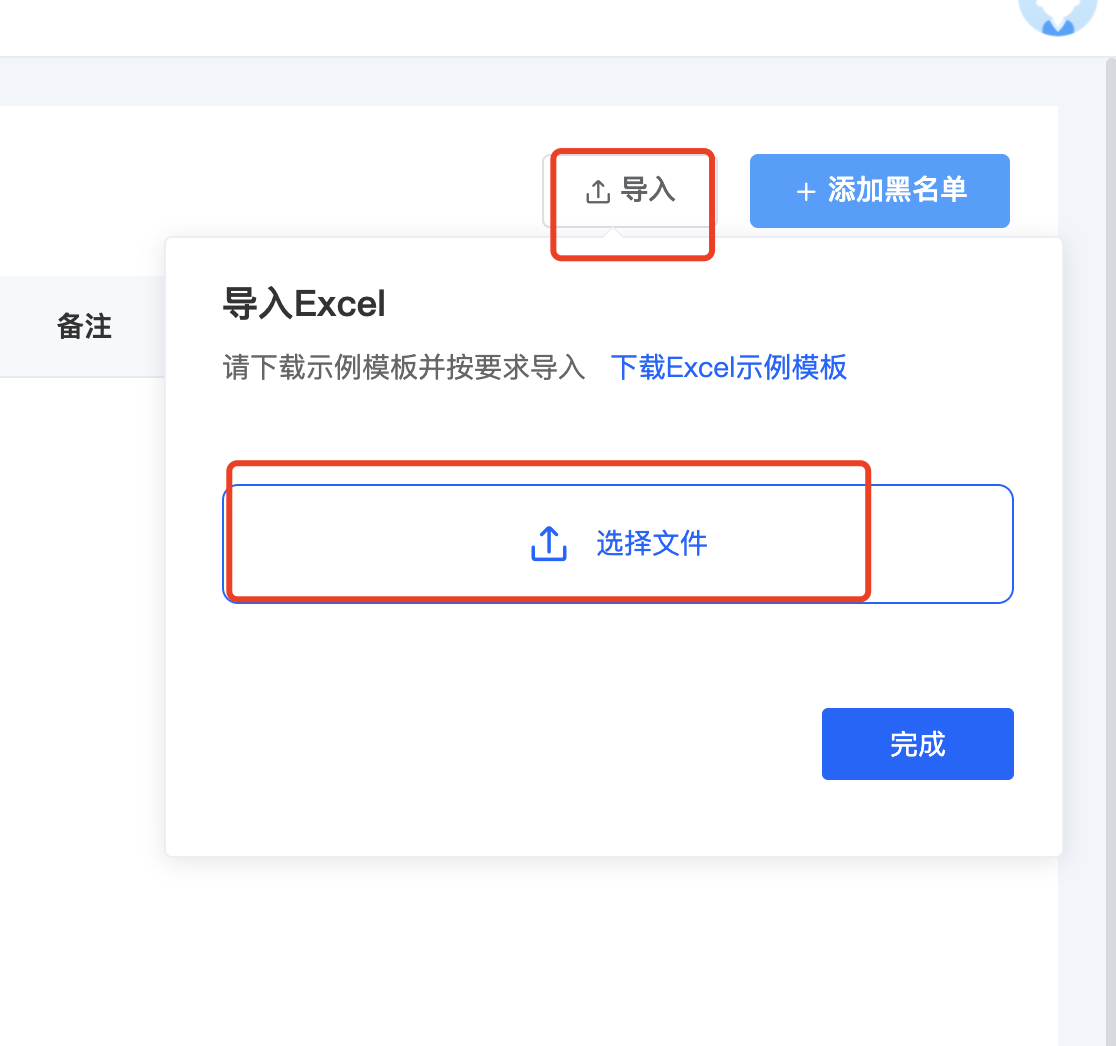
Task: Click empty right side of file upload box
Action: click(939, 544)
